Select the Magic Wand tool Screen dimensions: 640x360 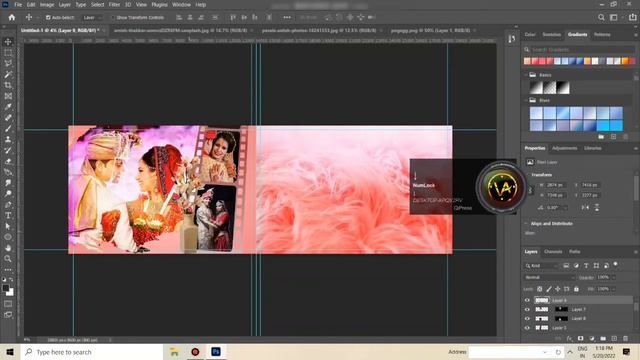(8, 74)
